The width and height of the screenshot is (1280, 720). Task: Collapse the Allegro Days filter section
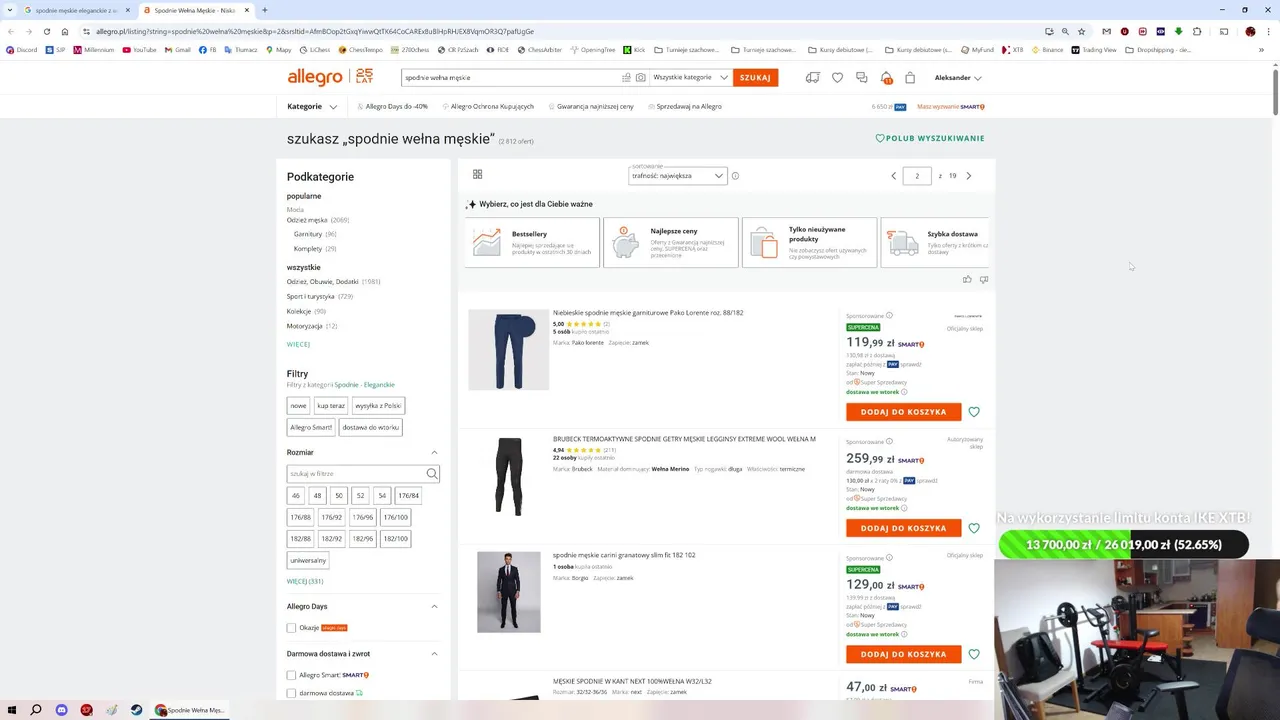[x=434, y=606]
